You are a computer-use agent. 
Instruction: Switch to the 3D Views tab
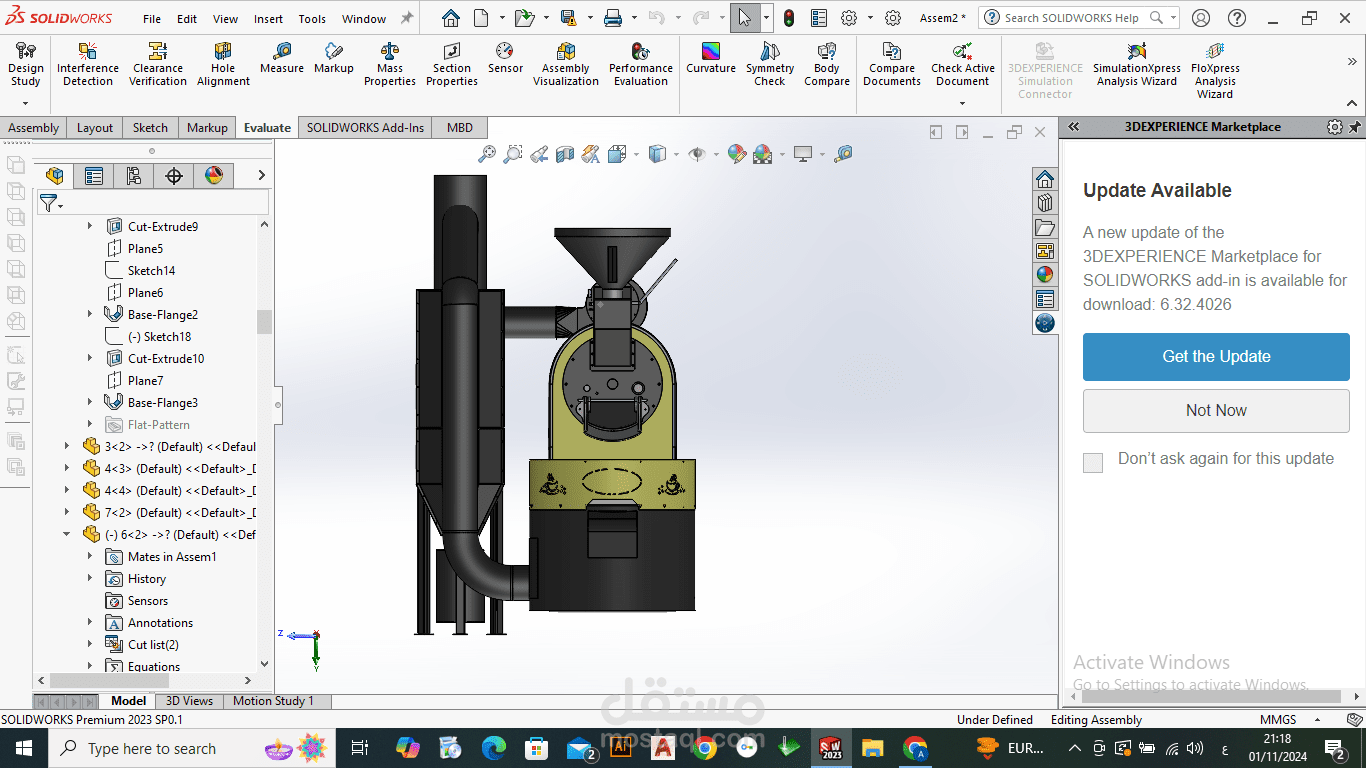pos(189,701)
